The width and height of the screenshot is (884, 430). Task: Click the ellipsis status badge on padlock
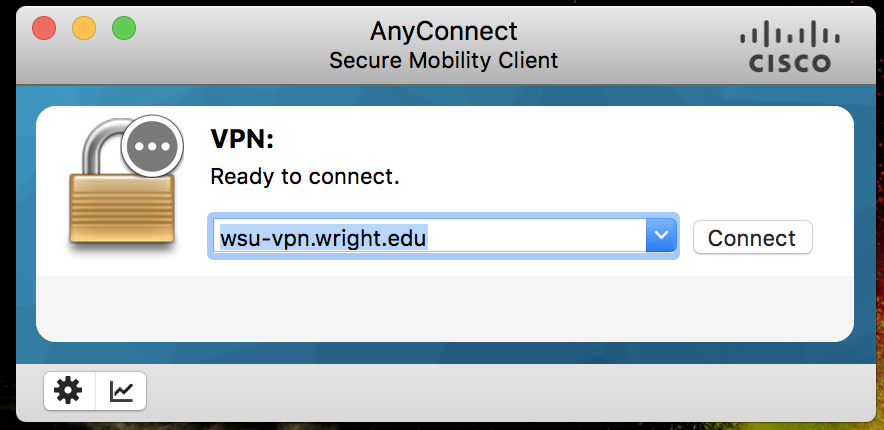152,146
